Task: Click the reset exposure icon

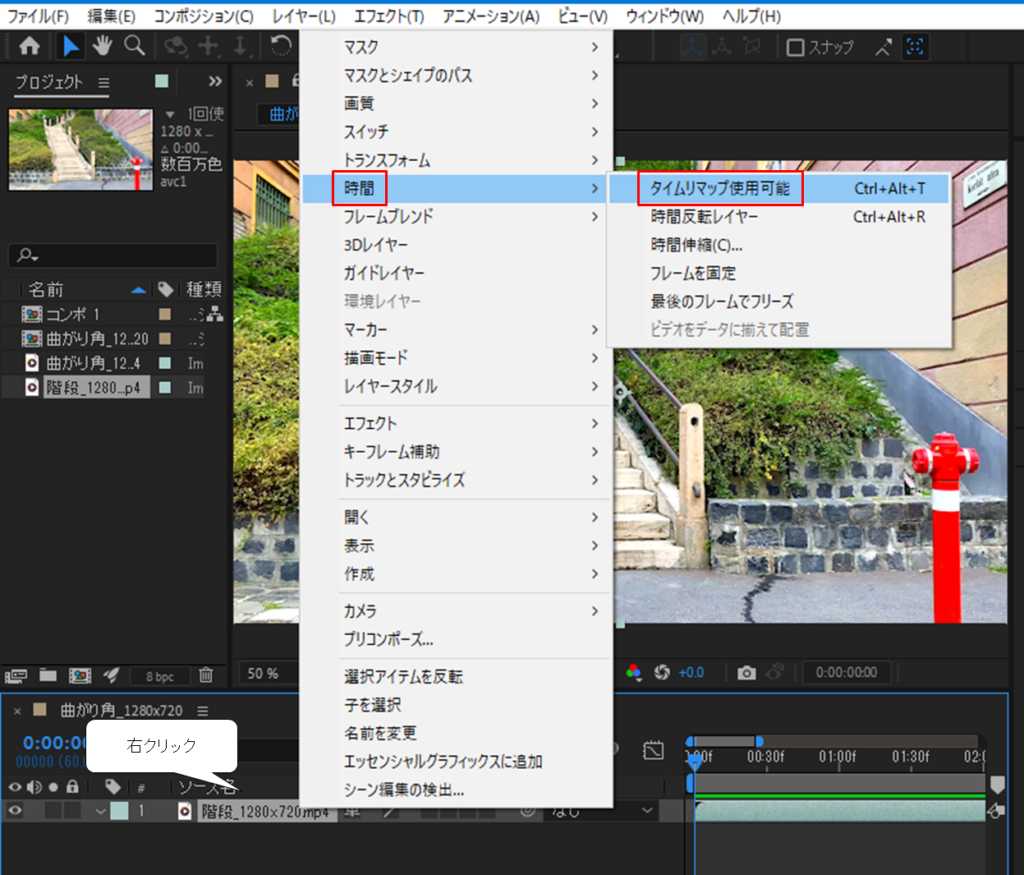Action: pos(661,673)
